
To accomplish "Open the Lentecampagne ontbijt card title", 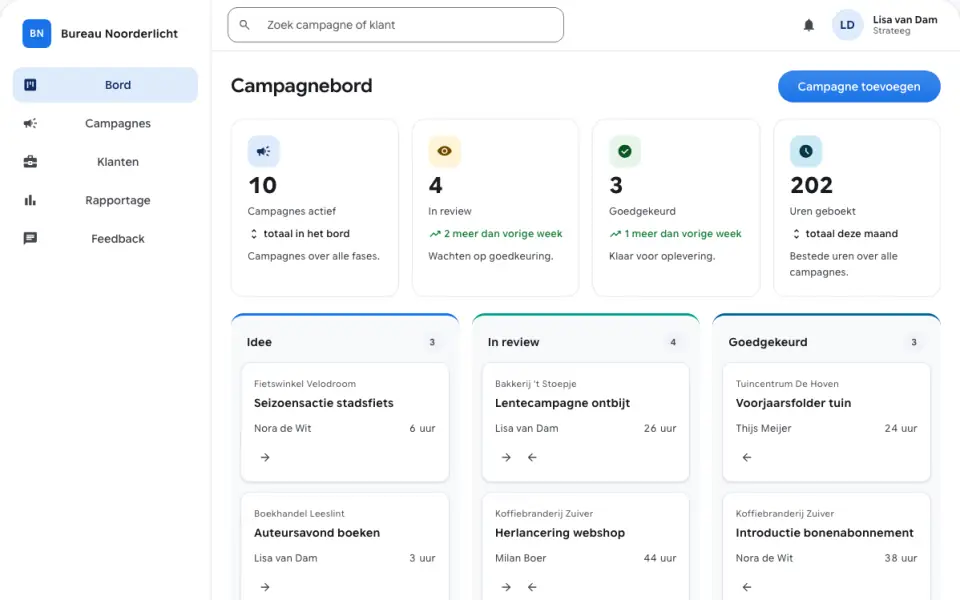I will 563,403.
